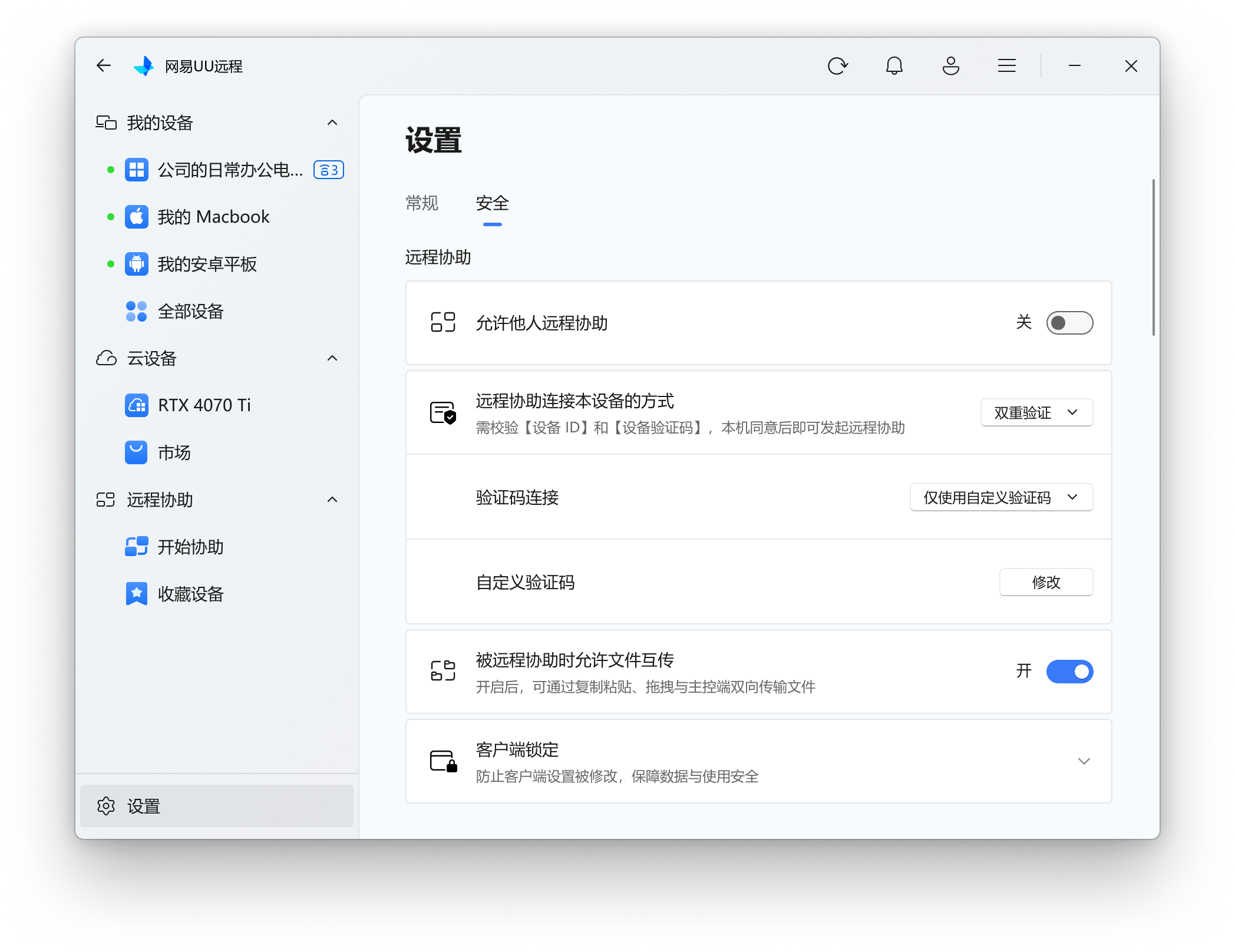Close the 网易UU远程 window
The image size is (1235, 952).
click(x=1131, y=65)
